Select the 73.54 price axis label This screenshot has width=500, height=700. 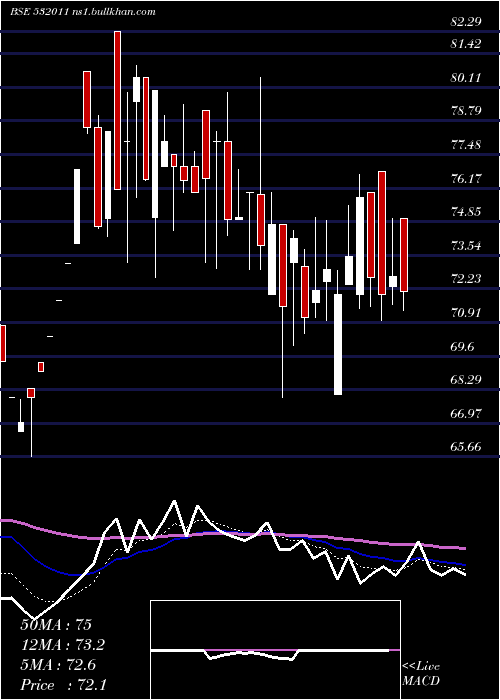466,246
